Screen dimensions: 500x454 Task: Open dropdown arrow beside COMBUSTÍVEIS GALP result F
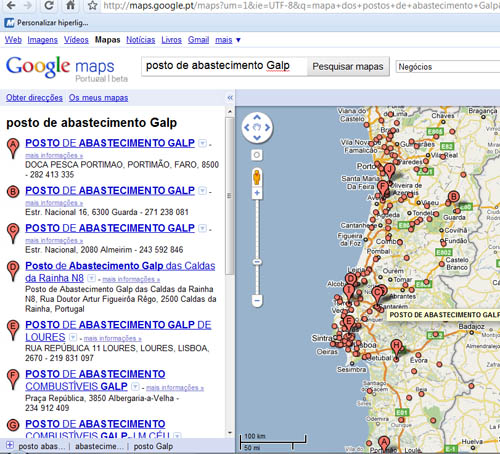(x=135, y=386)
